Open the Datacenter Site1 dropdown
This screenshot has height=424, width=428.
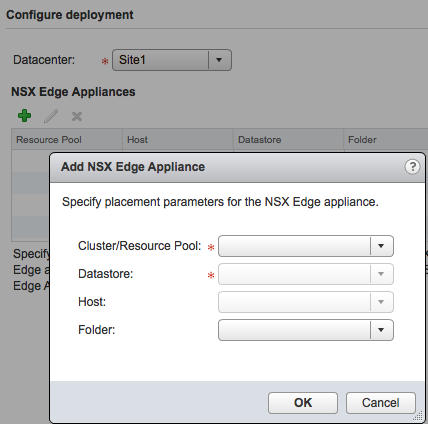(172, 60)
